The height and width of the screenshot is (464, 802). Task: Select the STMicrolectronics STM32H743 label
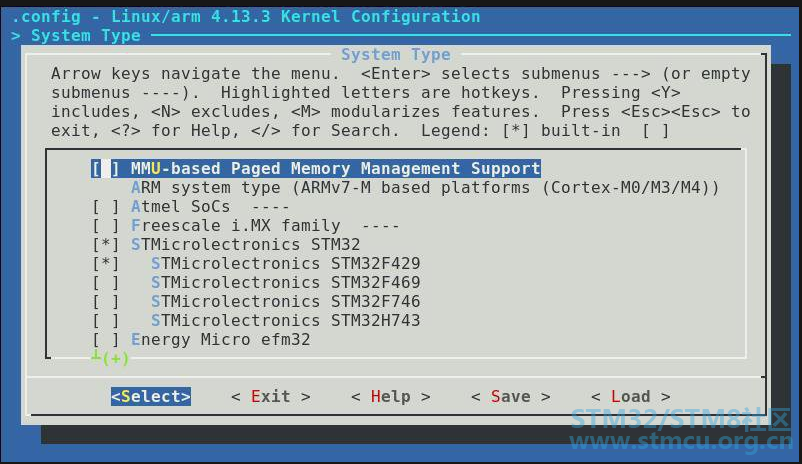click(285, 320)
